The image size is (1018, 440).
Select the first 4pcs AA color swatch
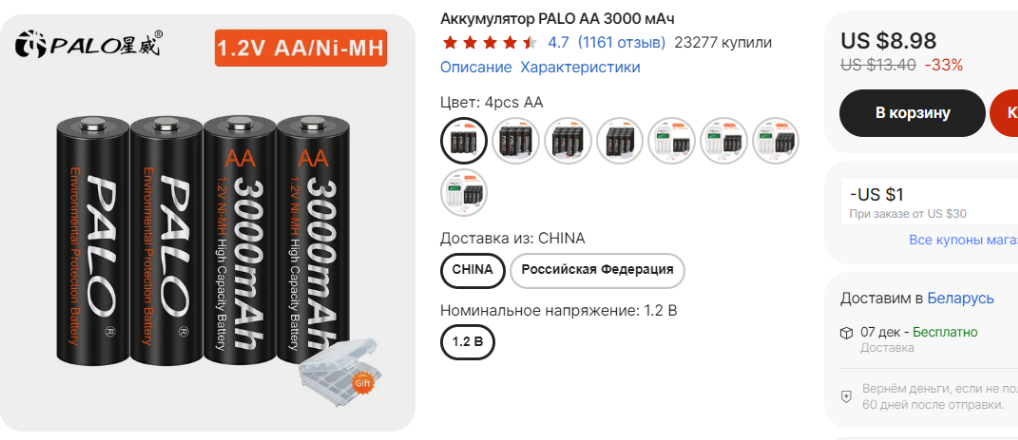[x=464, y=141]
